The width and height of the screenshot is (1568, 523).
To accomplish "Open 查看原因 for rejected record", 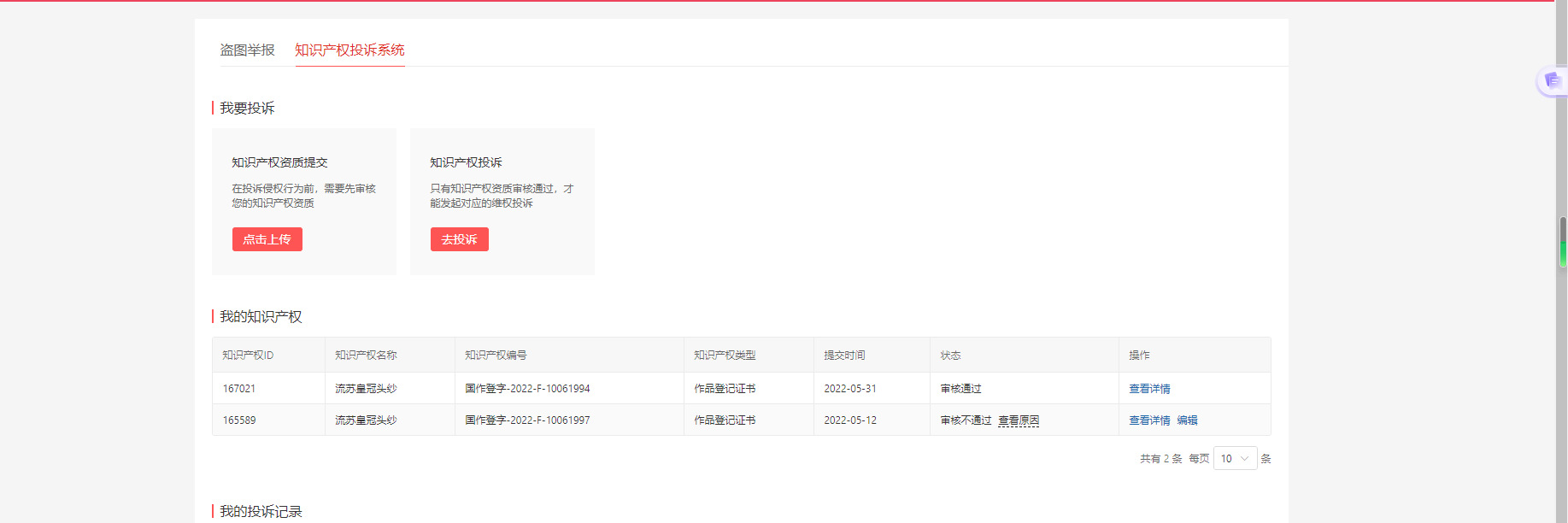I will click(x=1019, y=420).
